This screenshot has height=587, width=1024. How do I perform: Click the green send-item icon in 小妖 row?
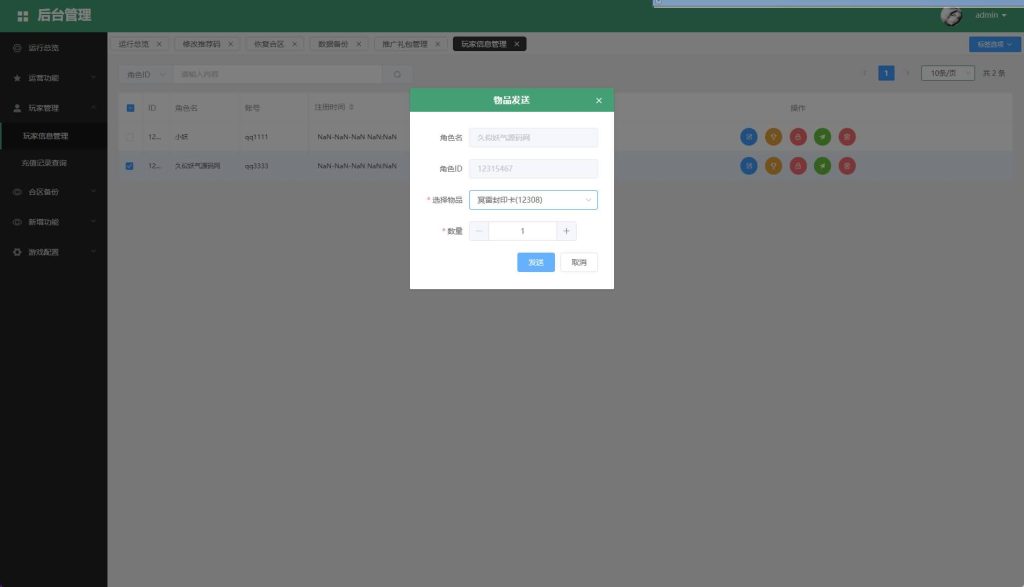[x=822, y=137]
